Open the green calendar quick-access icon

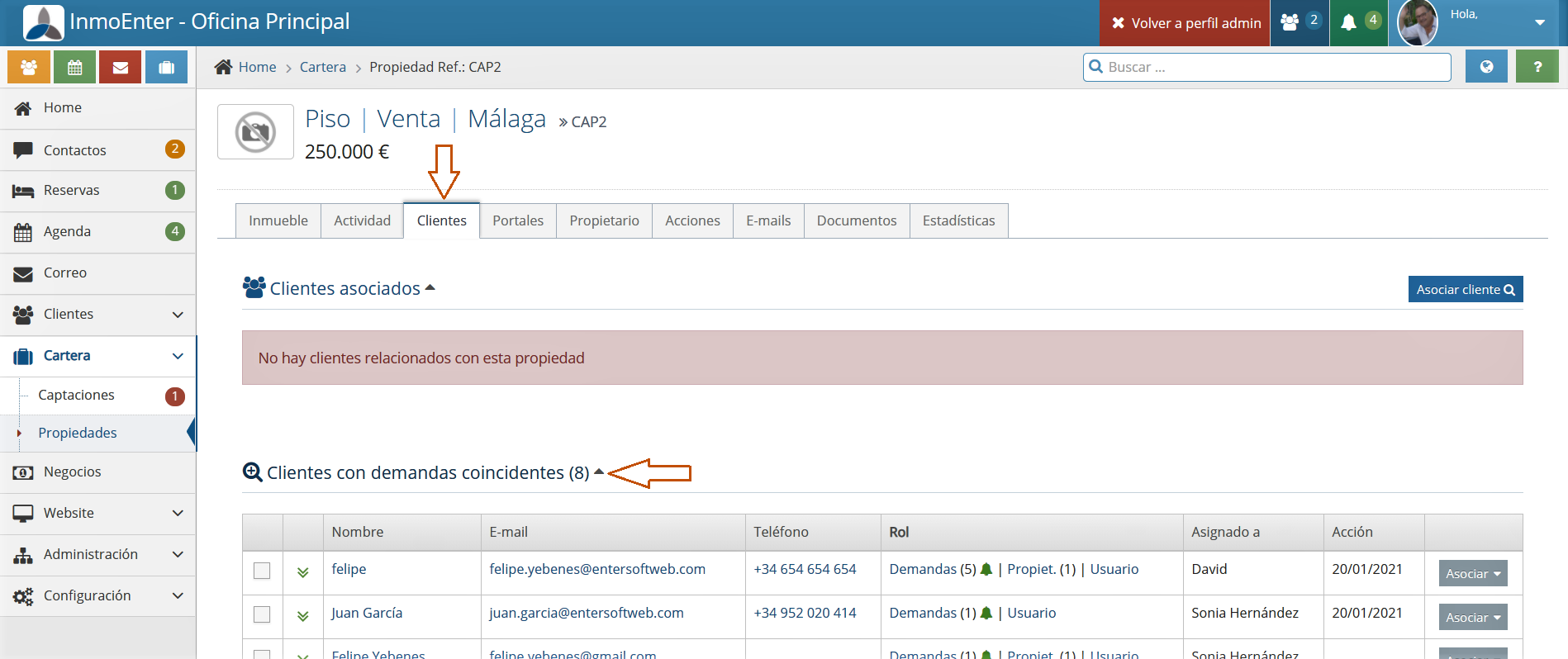[x=74, y=68]
